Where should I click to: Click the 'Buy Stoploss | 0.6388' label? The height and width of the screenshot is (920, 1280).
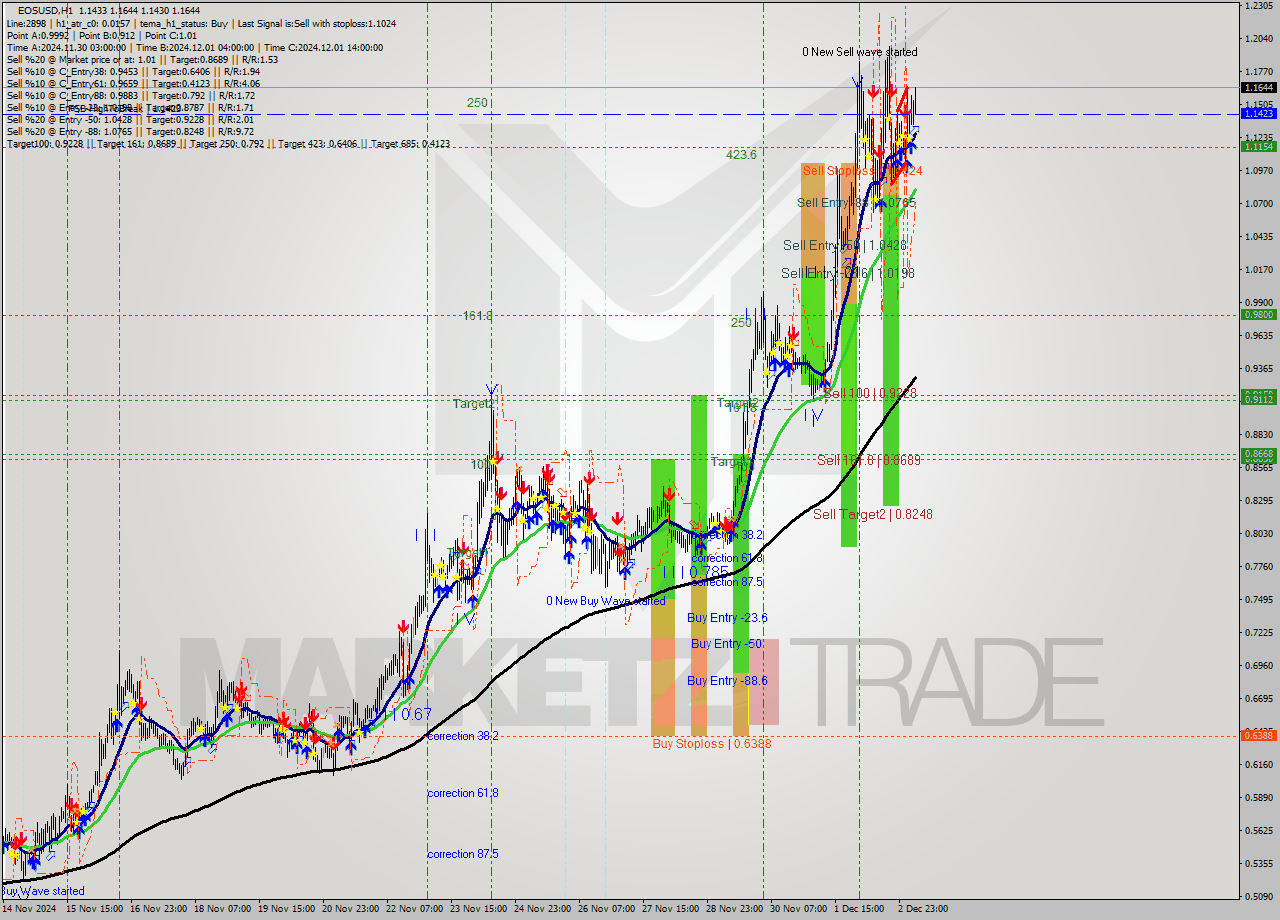(x=712, y=743)
